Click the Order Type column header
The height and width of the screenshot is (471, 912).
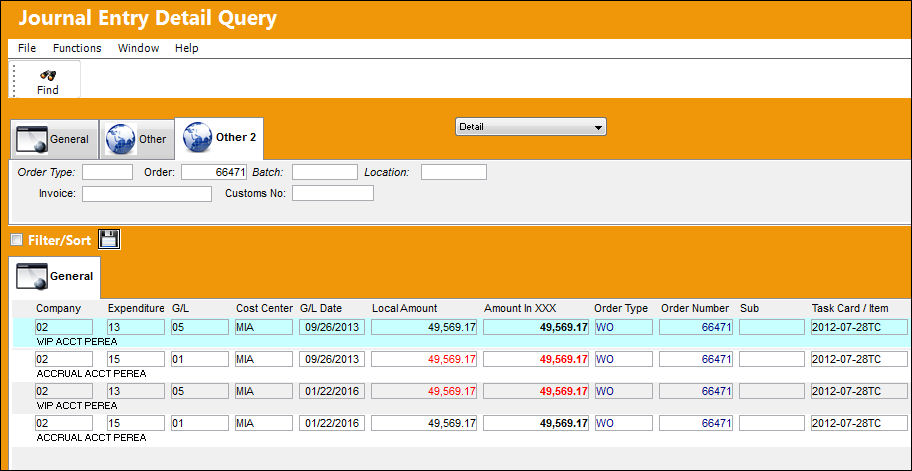pos(621,308)
